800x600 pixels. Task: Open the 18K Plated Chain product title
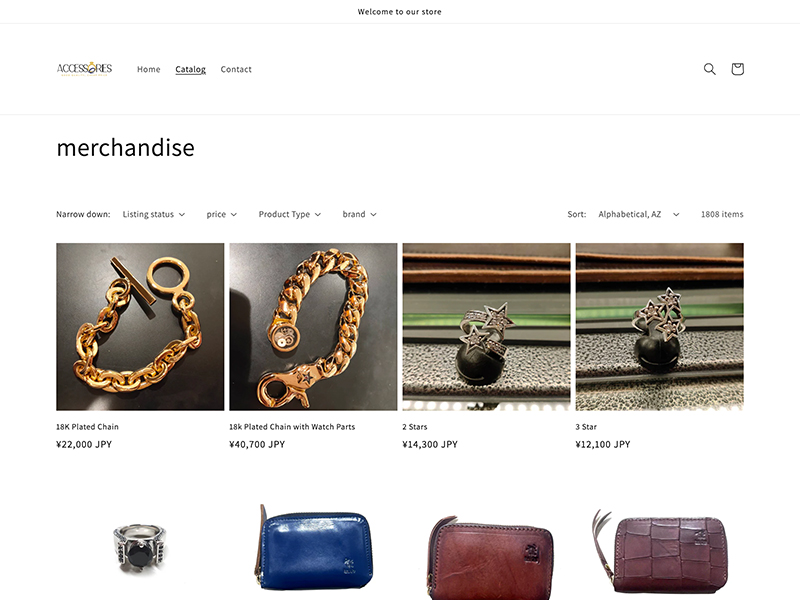pyautogui.click(x=87, y=427)
